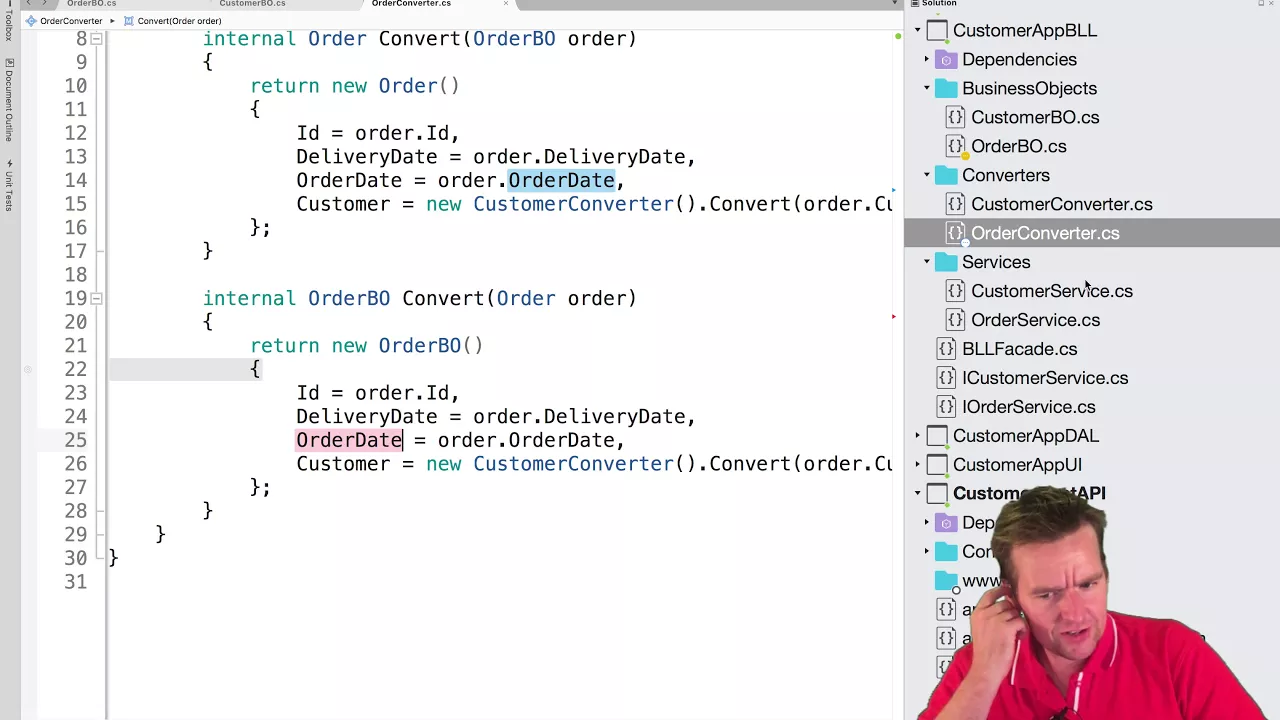This screenshot has width=1280, height=720.
Task: Click the CustomerRestAPI project icon
Action: point(937,494)
